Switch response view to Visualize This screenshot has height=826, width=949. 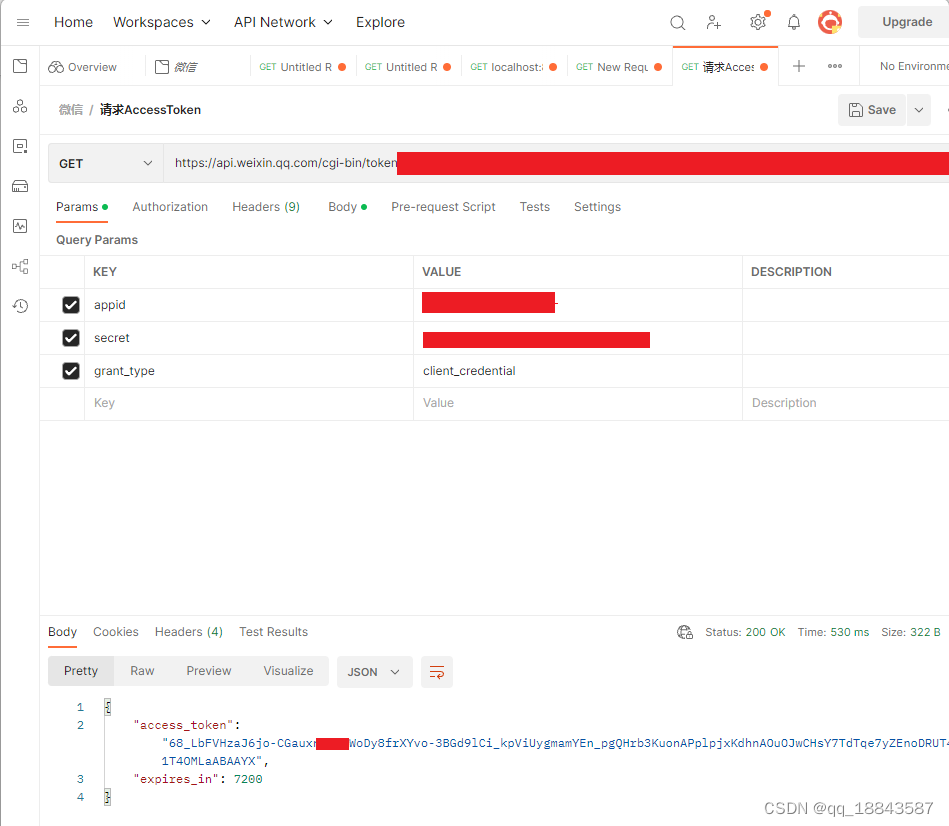288,671
